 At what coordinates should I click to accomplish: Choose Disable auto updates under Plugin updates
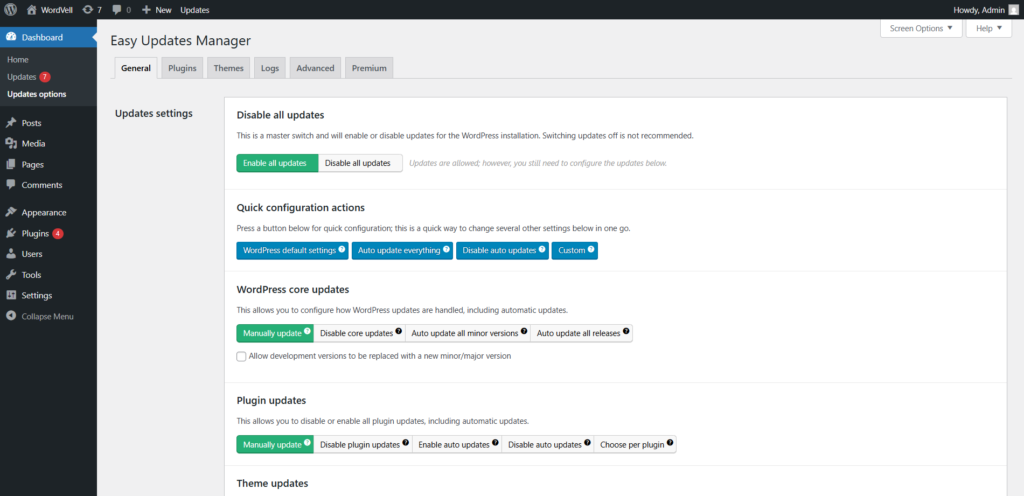click(x=548, y=444)
